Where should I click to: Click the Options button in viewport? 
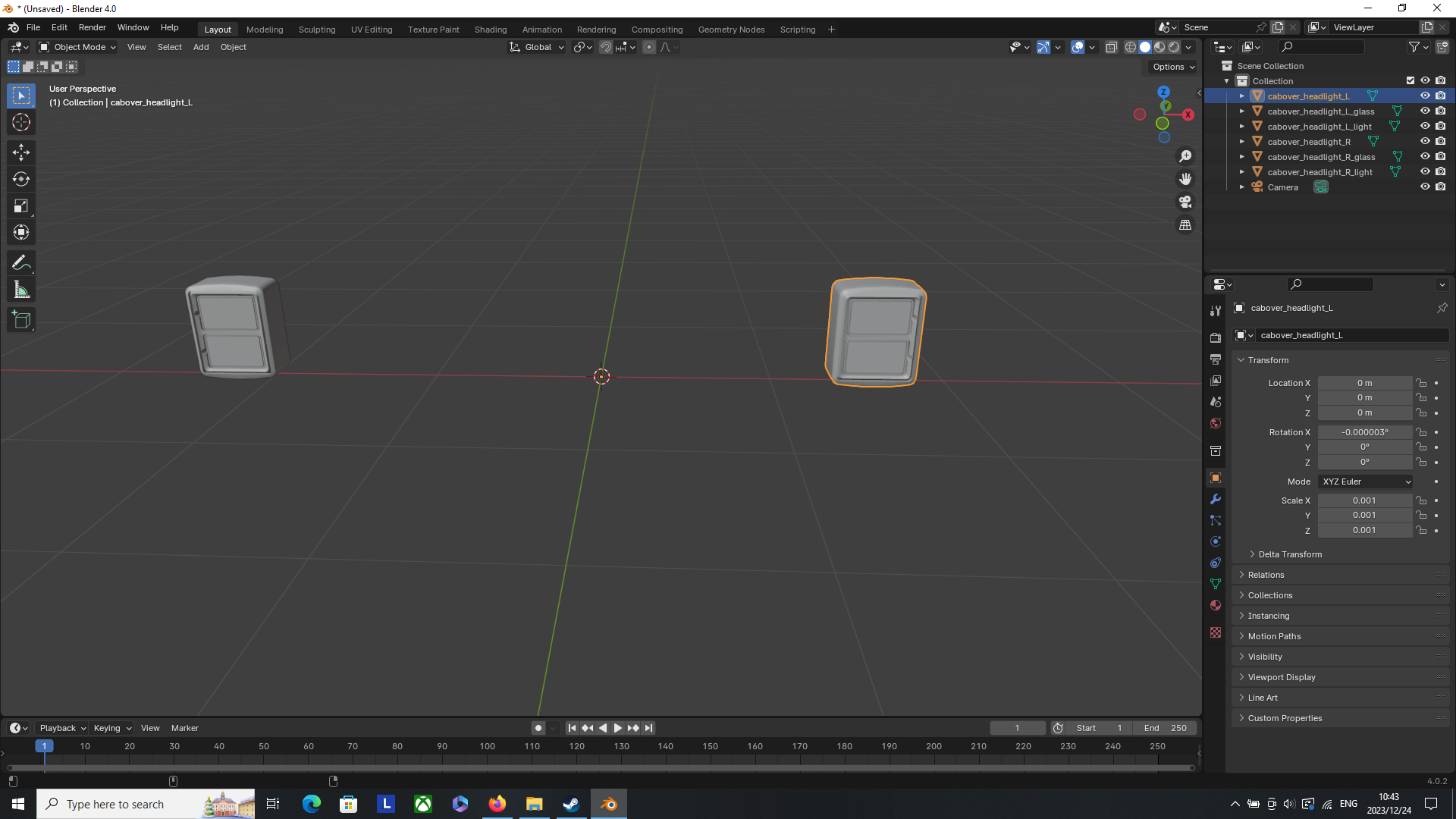[1173, 67]
